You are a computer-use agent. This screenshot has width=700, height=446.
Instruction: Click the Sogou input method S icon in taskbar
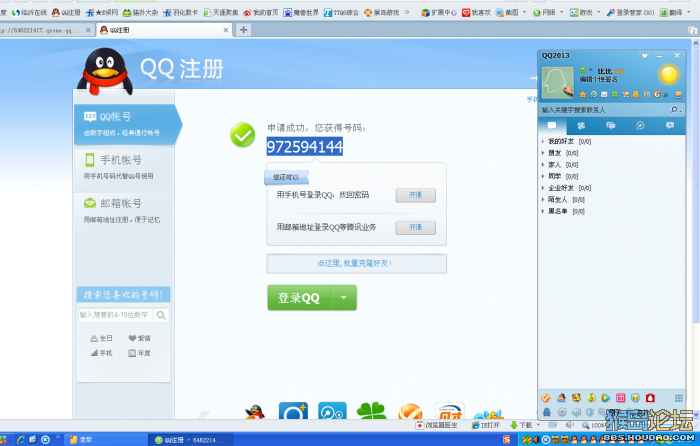[506, 440]
